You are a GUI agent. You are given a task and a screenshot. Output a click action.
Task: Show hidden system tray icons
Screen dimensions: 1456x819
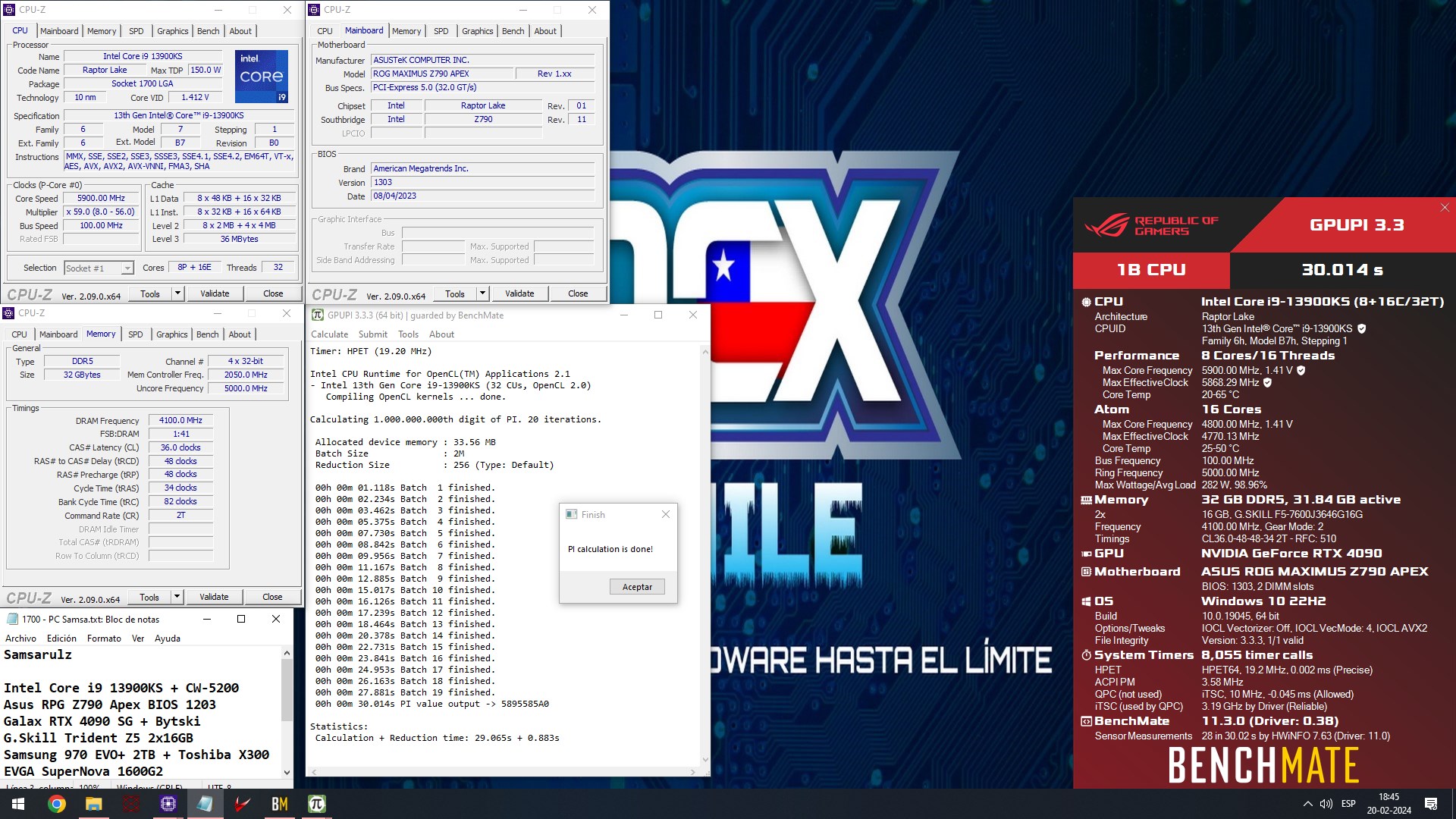coord(1307,804)
